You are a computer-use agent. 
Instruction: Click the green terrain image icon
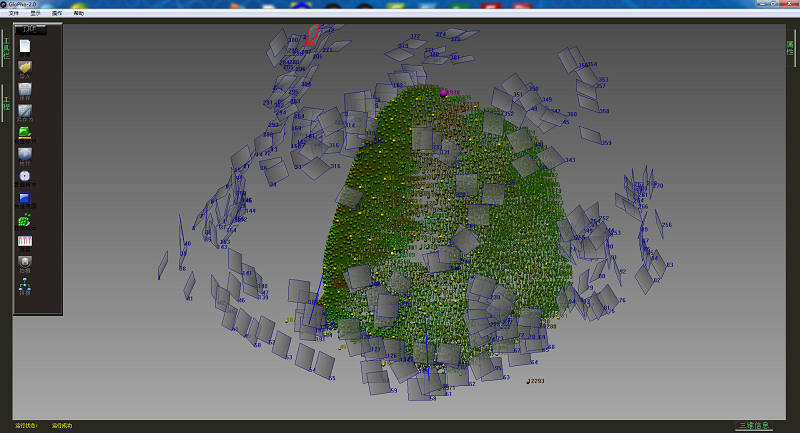pos(25,133)
